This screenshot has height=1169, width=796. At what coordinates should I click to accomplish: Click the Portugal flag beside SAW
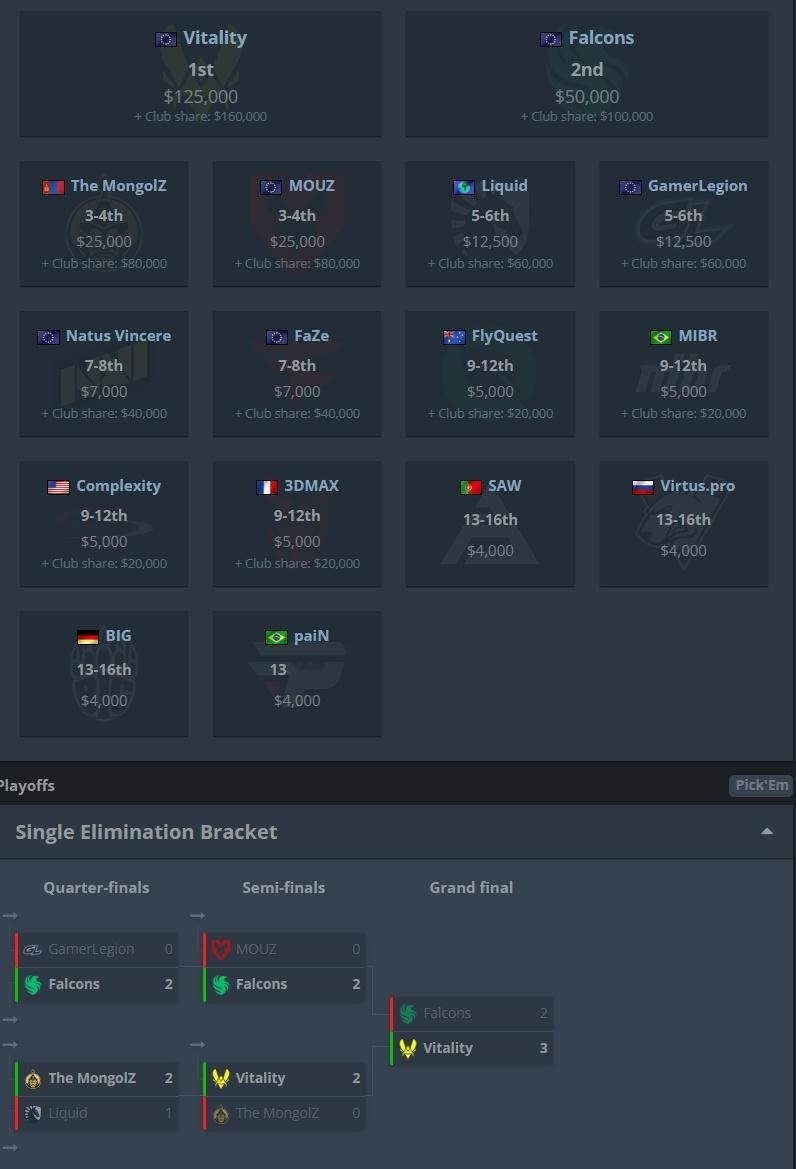coord(471,487)
